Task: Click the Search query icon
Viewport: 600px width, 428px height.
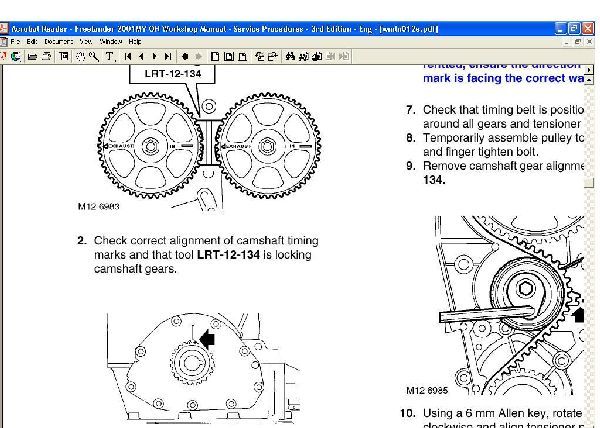Action: [317, 57]
